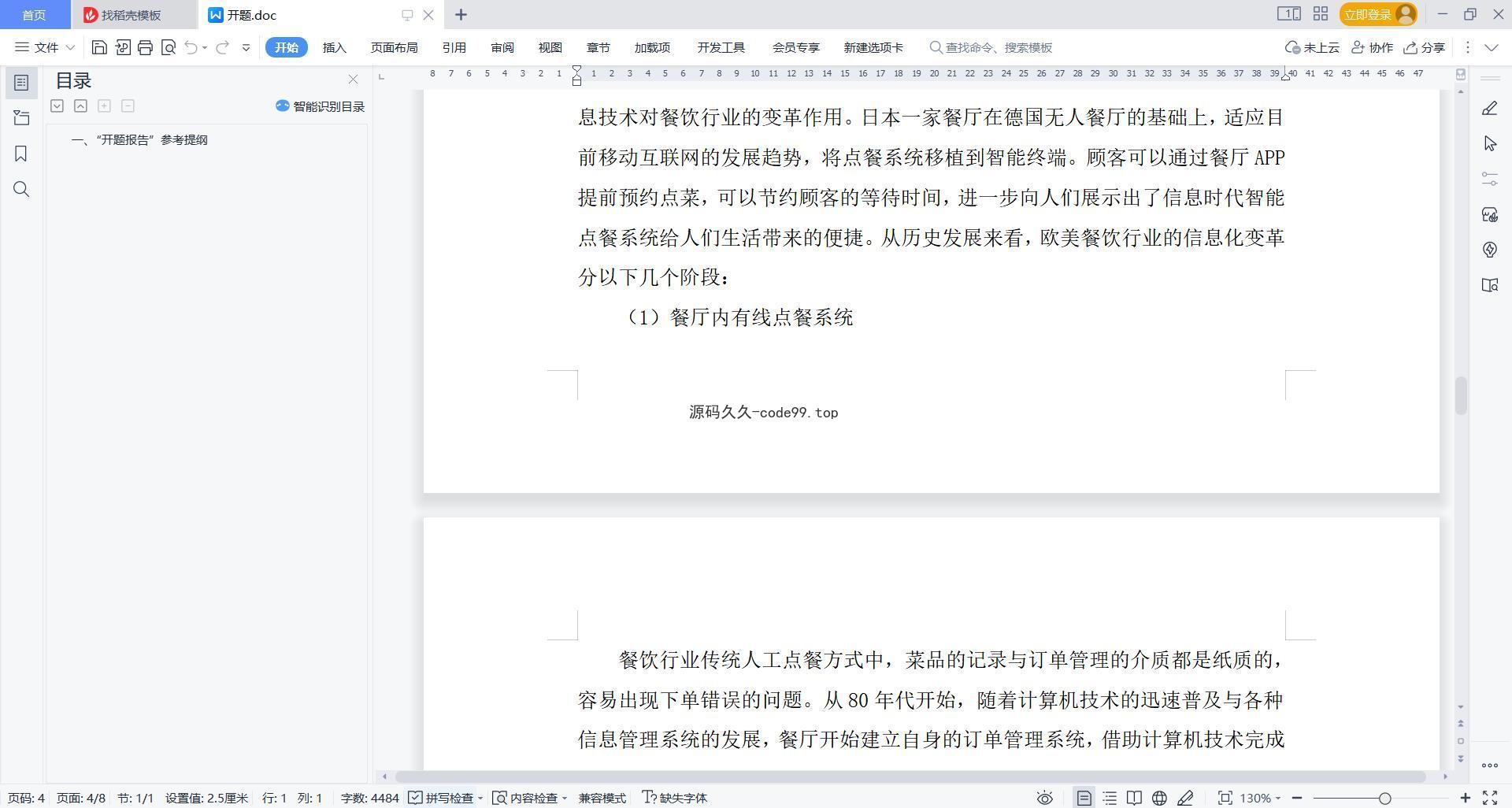This screenshot has width=1512, height=808.
Task: Switch to page layout view
Action: (x=1084, y=798)
